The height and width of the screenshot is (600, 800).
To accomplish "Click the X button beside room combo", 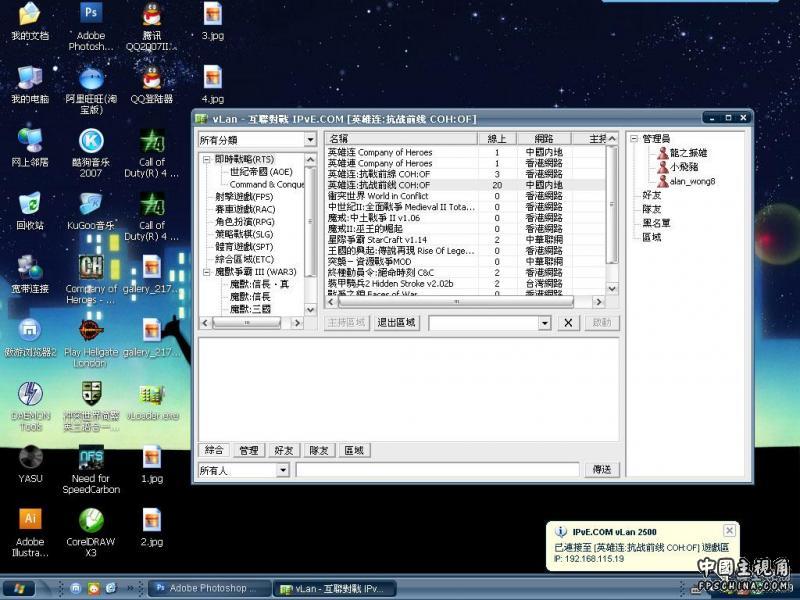I will click(568, 322).
